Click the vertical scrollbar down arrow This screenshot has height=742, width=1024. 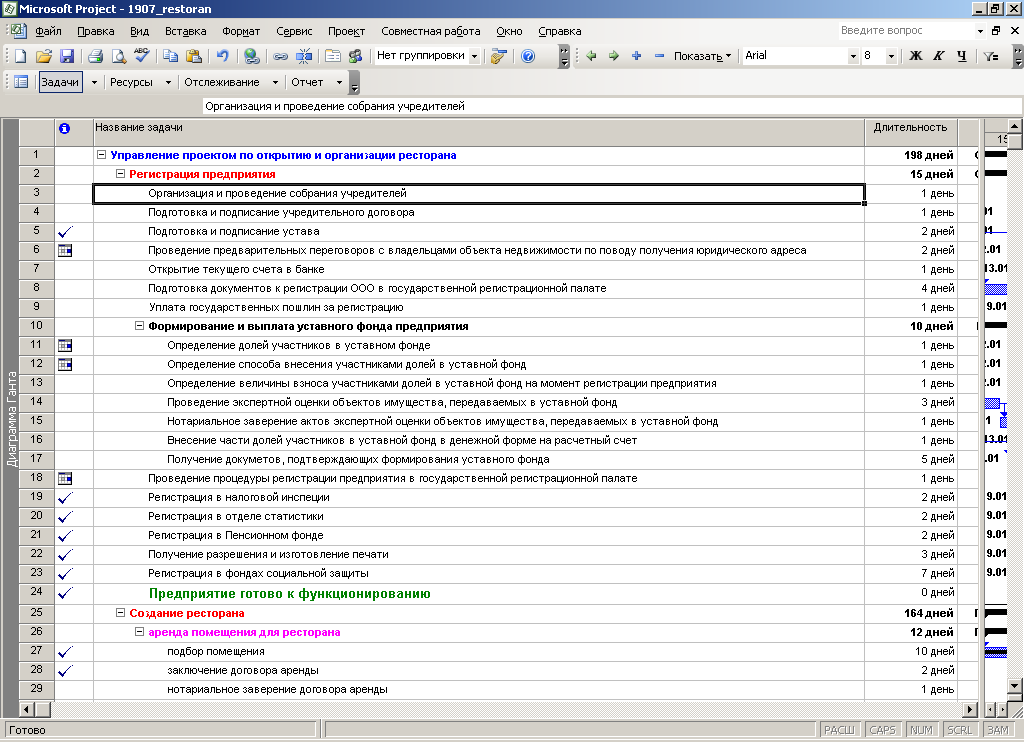click(1015, 686)
